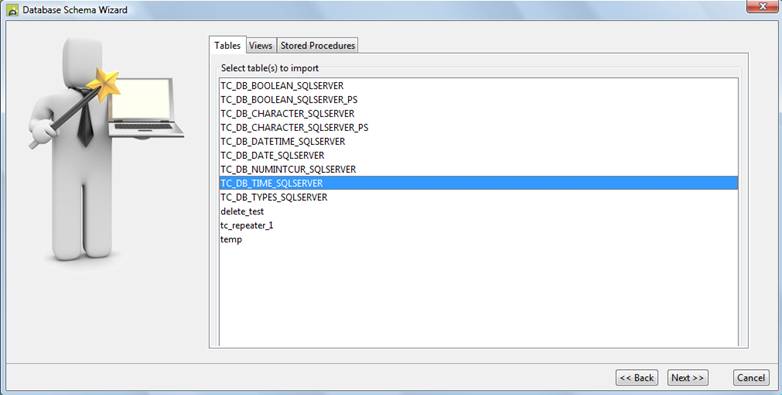
Task: Close the Database Schema Wizard window
Action: 763,6
